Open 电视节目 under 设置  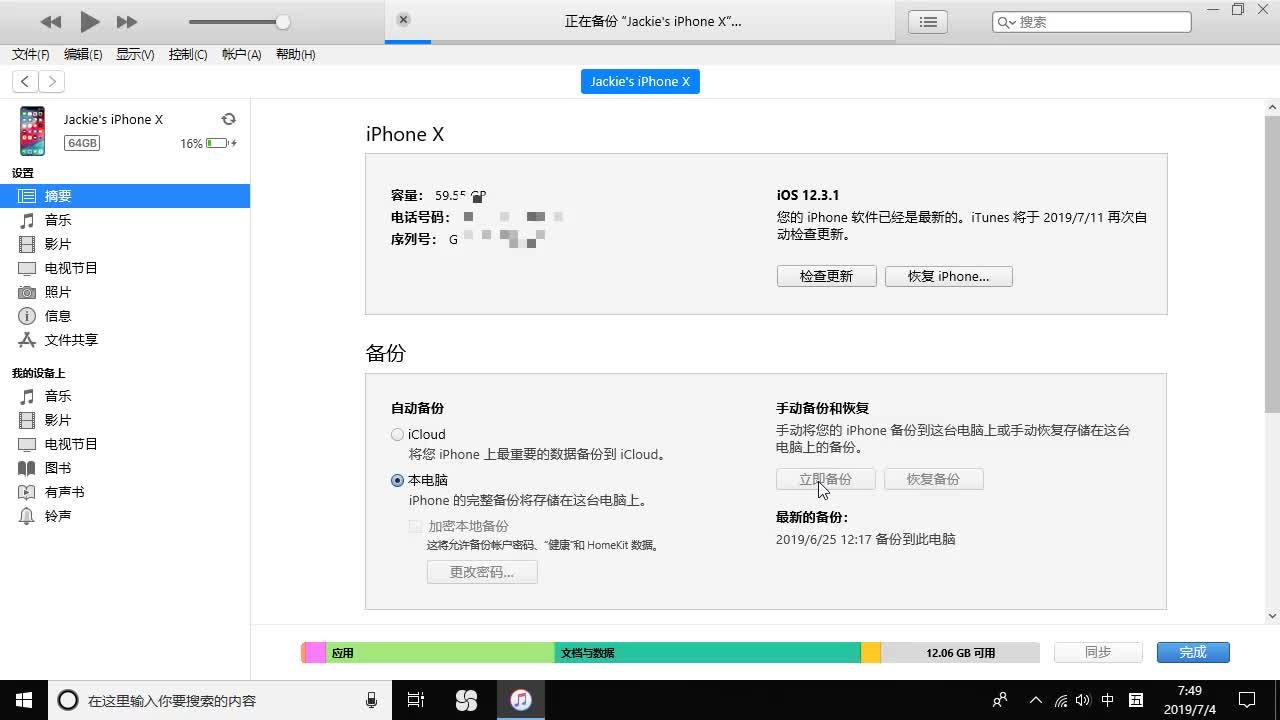(125, 268)
